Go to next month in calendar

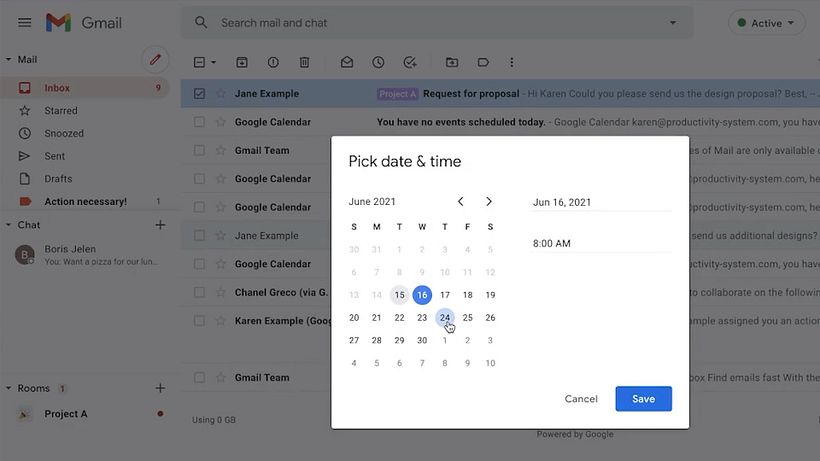[489, 202]
